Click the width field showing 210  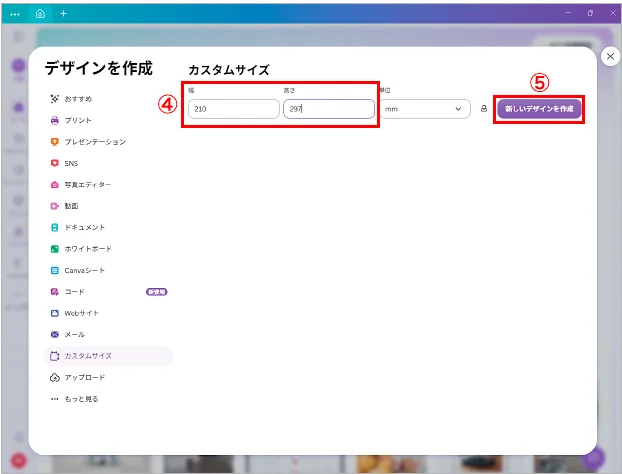click(234, 109)
